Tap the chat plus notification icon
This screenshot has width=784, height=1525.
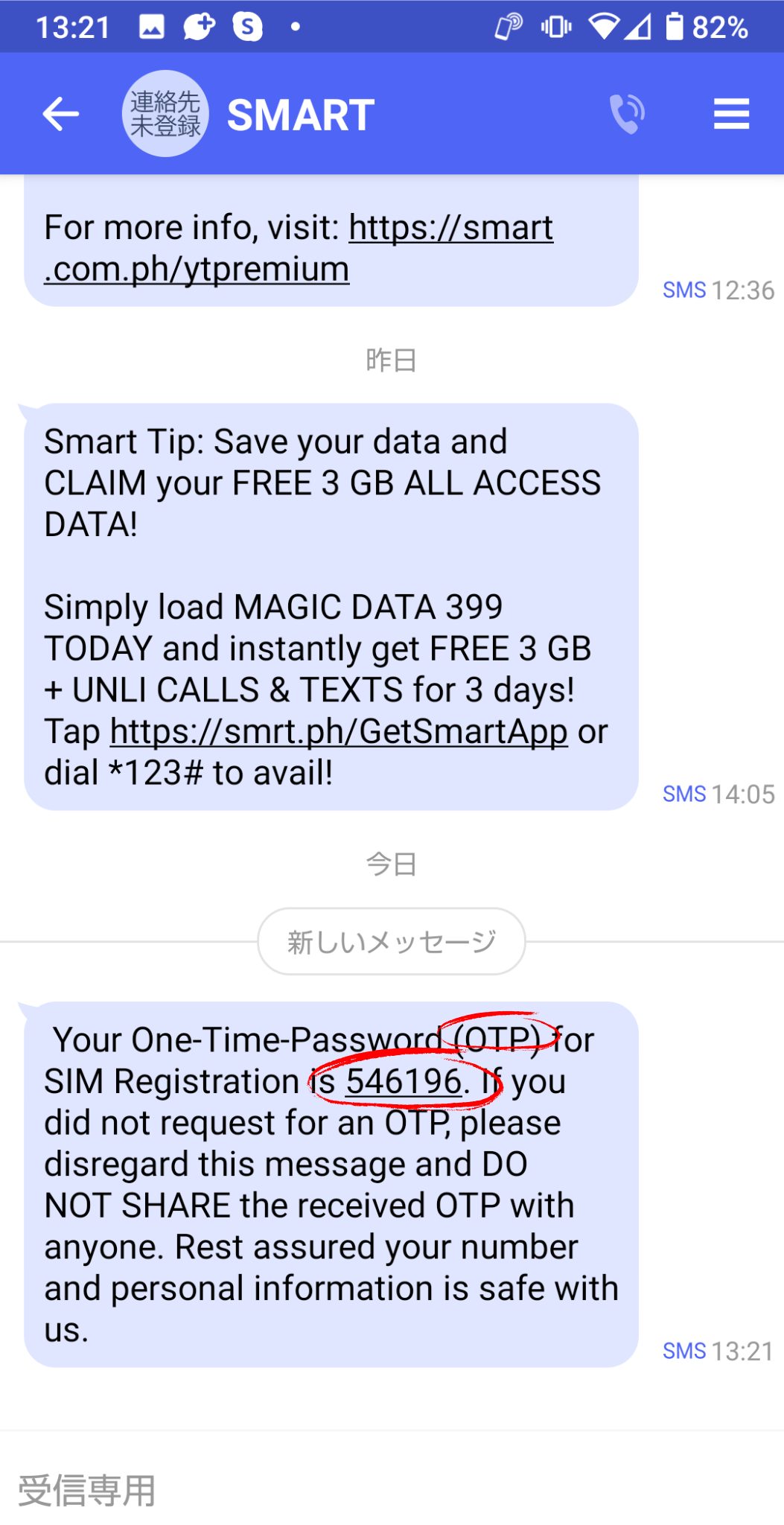(x=199, y=27)
